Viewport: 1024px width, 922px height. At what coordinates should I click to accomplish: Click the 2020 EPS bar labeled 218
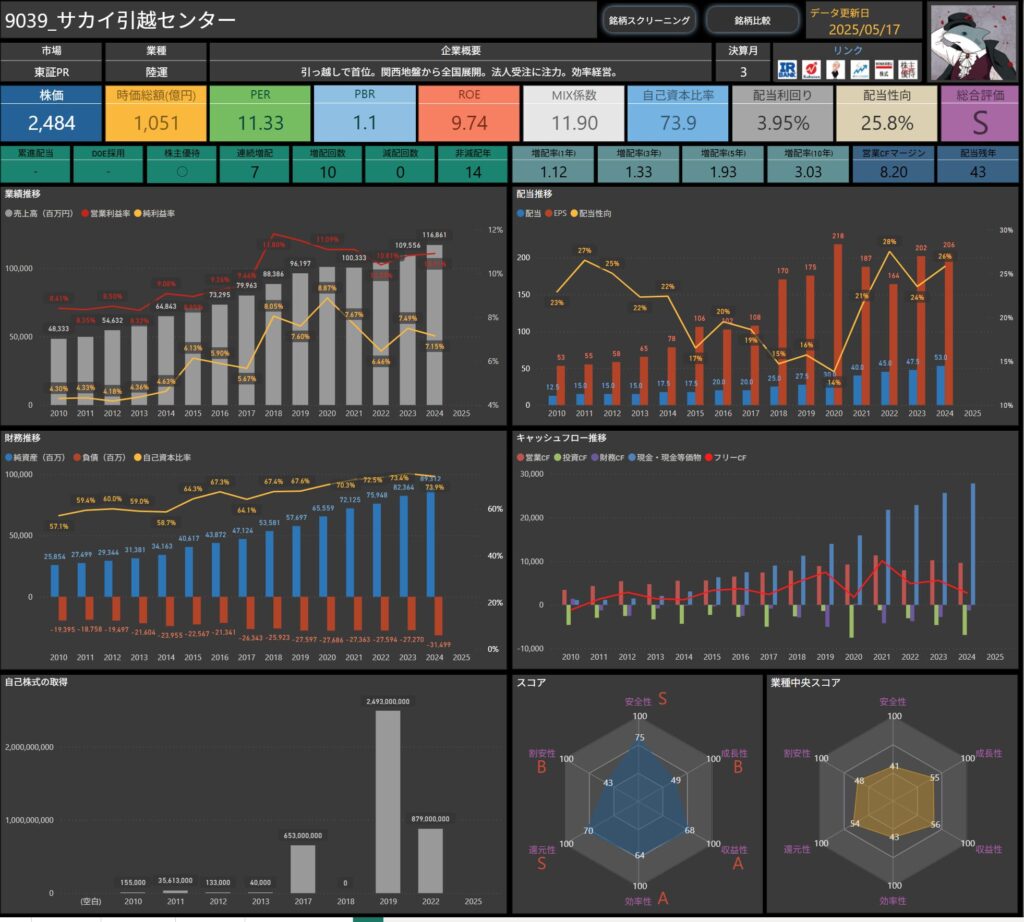coord(838,325)
